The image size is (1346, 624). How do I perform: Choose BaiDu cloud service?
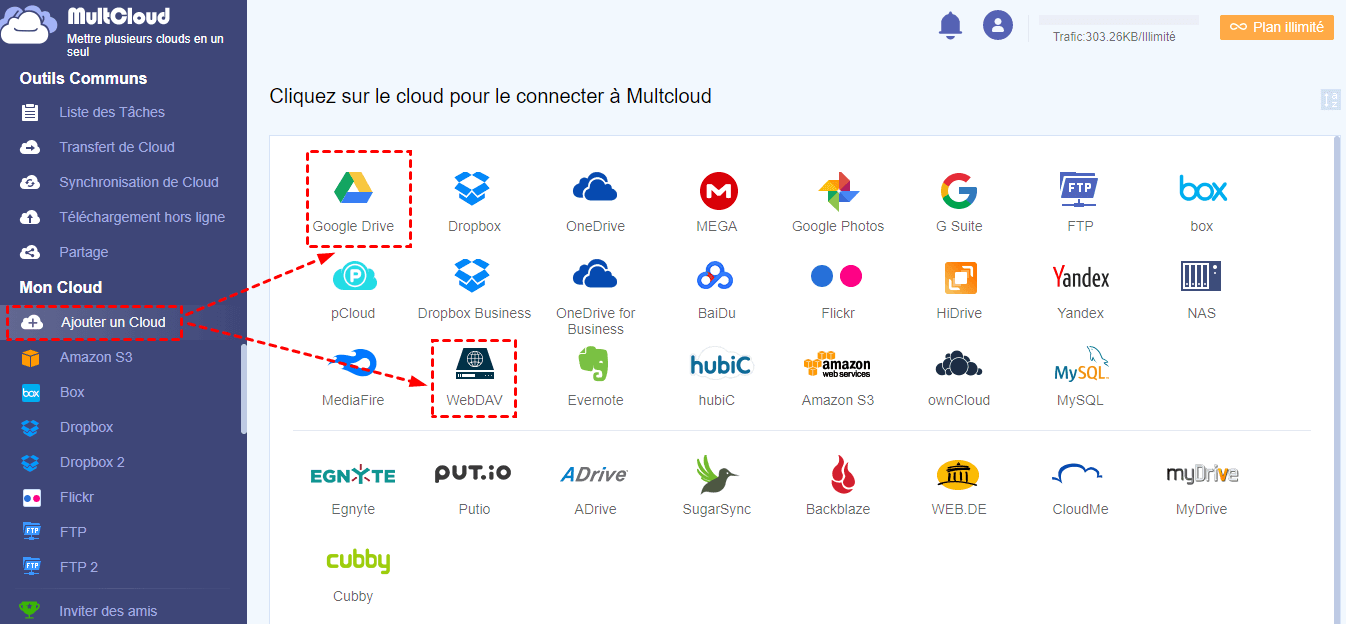(717, 276)
